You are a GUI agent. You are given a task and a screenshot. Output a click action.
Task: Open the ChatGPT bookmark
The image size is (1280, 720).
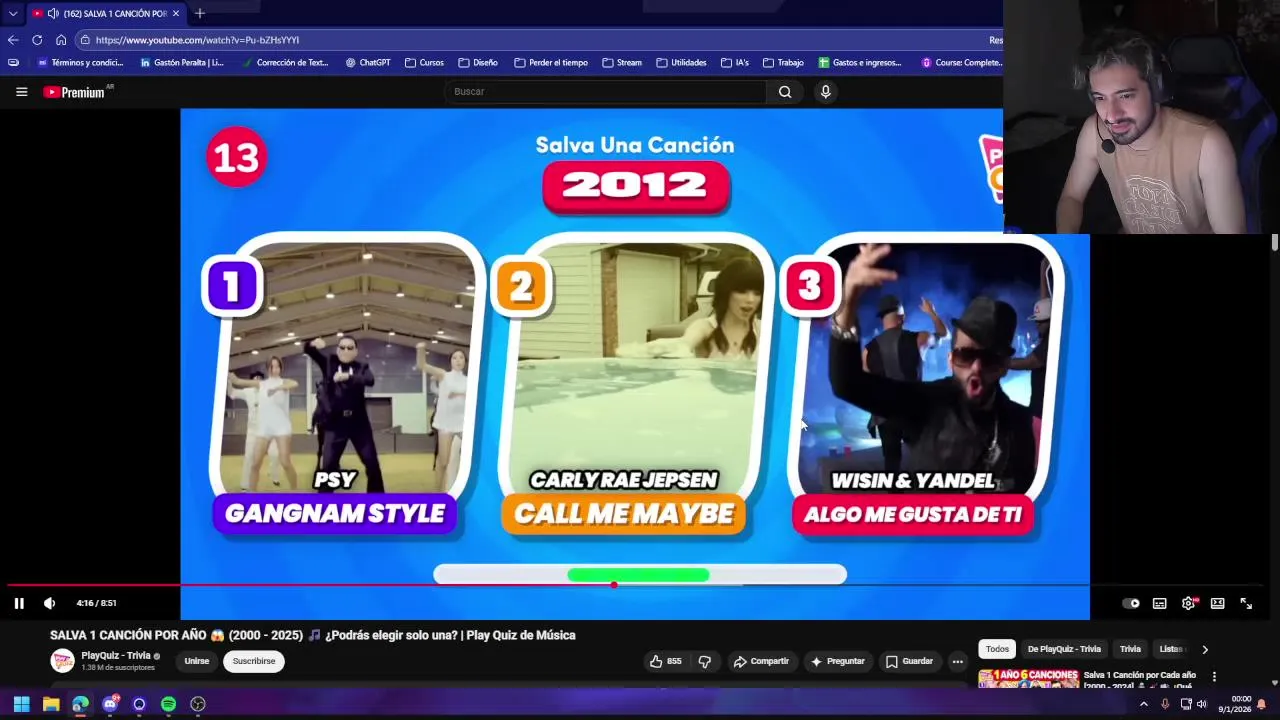[x=368, y=63]
